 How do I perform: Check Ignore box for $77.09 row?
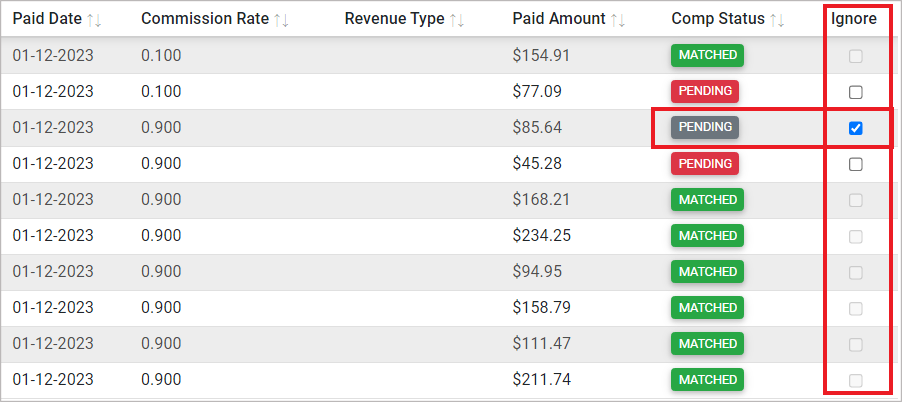click(855, 92)
